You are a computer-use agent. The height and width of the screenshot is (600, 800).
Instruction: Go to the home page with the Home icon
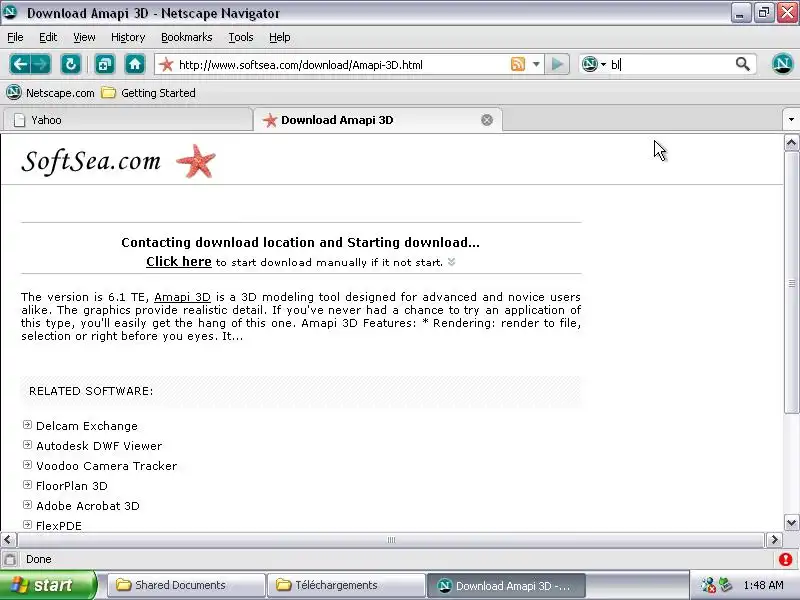pos(135,64)
